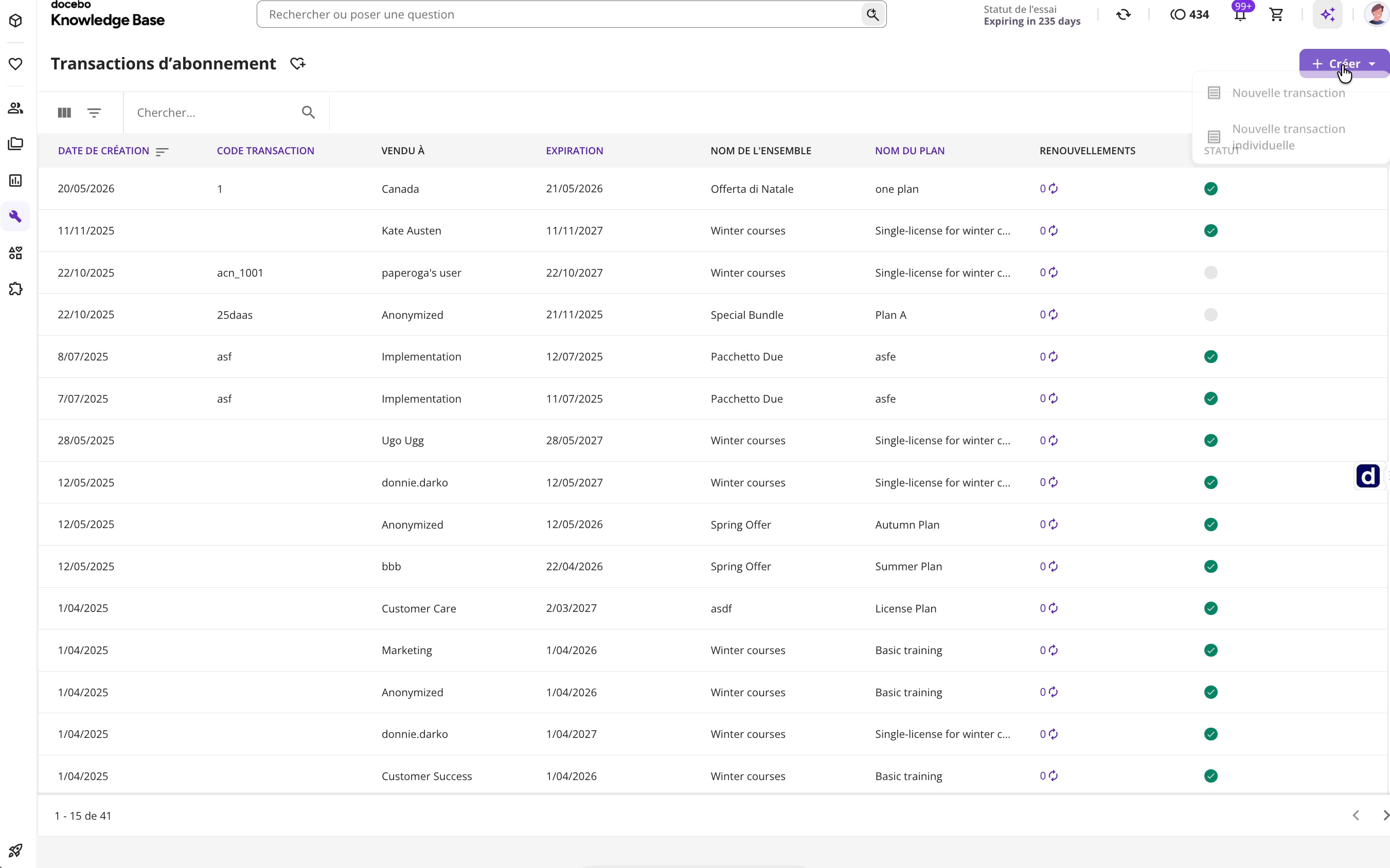Sort by Code transaction column
The height and width of the screenshot is (868, 1390).
(265, 150)
